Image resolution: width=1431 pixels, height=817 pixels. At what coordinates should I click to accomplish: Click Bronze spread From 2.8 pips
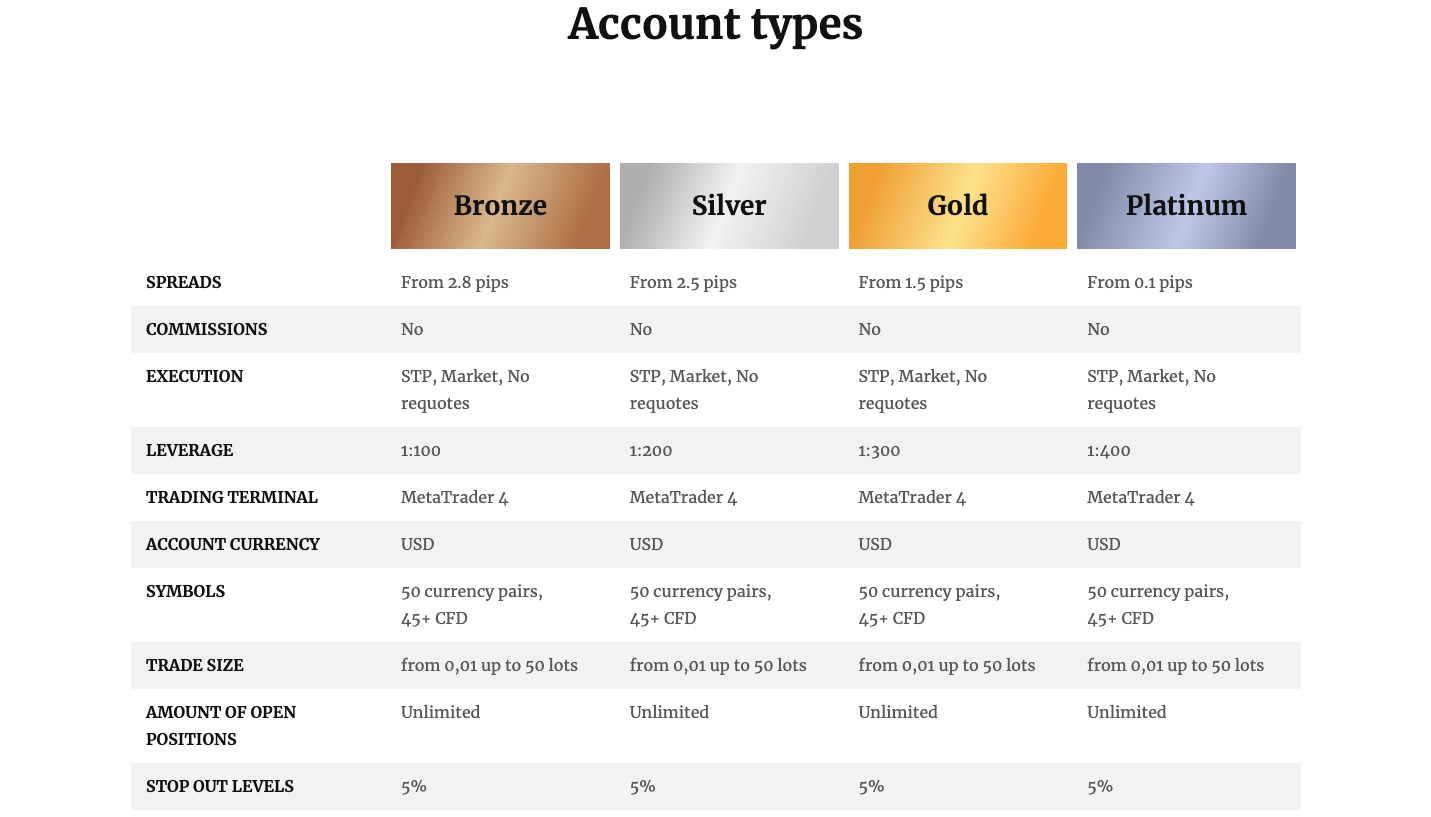(x=455, y=282)
